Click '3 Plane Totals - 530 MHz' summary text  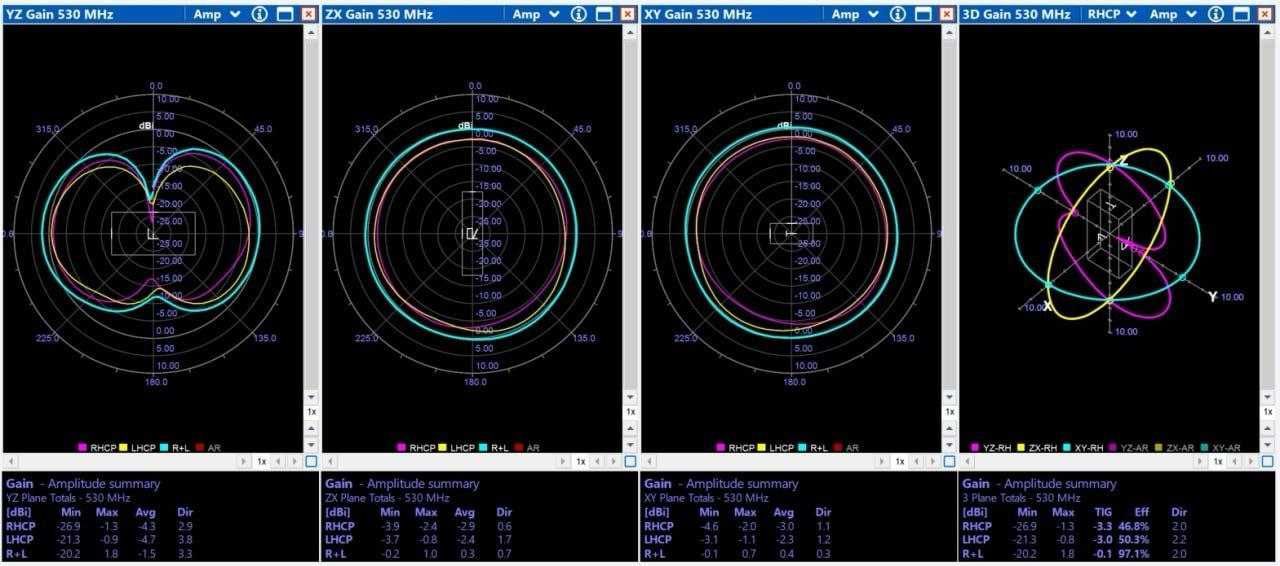[x=1022, y=497]
